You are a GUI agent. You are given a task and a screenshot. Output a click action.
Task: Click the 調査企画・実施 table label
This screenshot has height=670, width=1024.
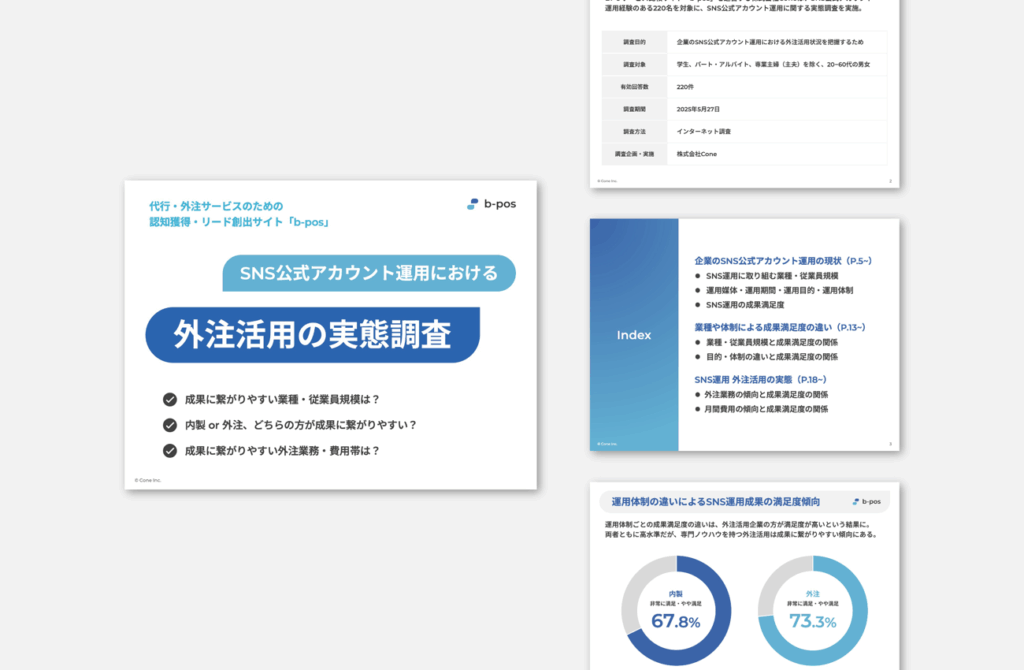point(634,154)
